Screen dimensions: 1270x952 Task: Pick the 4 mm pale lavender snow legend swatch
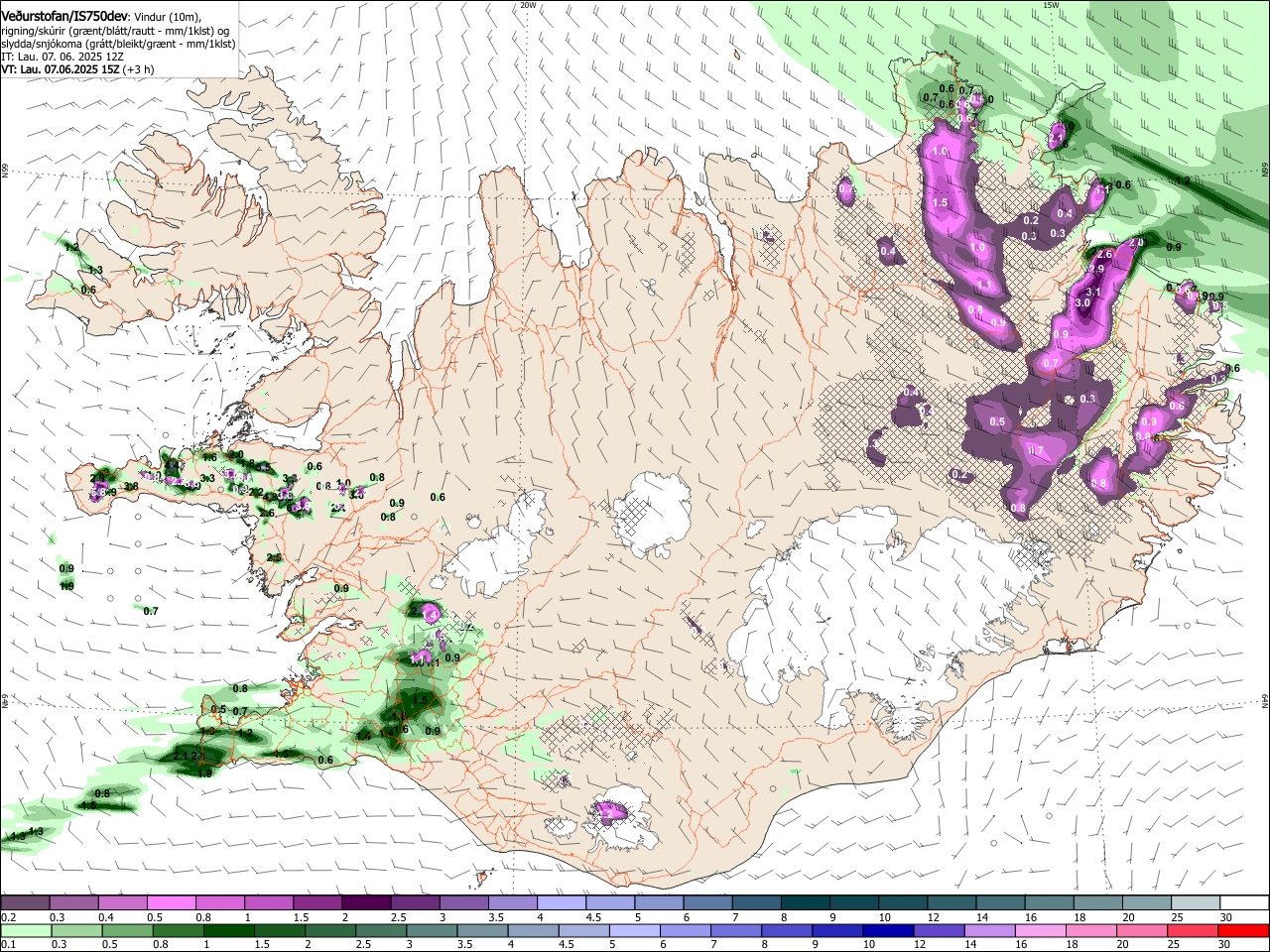click(x=562, y=903)
